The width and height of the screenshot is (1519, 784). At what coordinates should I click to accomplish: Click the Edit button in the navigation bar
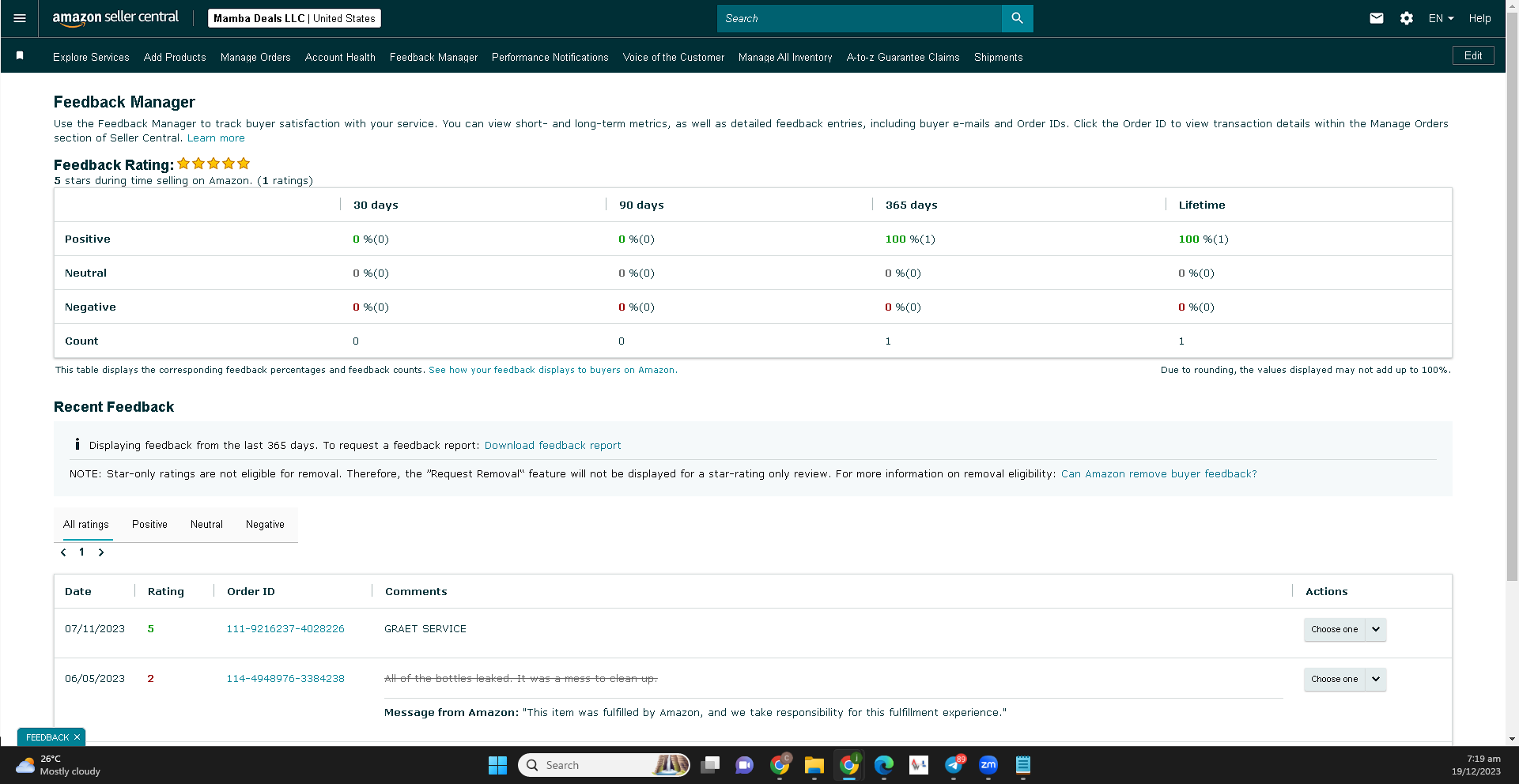tap(1473, 55)
